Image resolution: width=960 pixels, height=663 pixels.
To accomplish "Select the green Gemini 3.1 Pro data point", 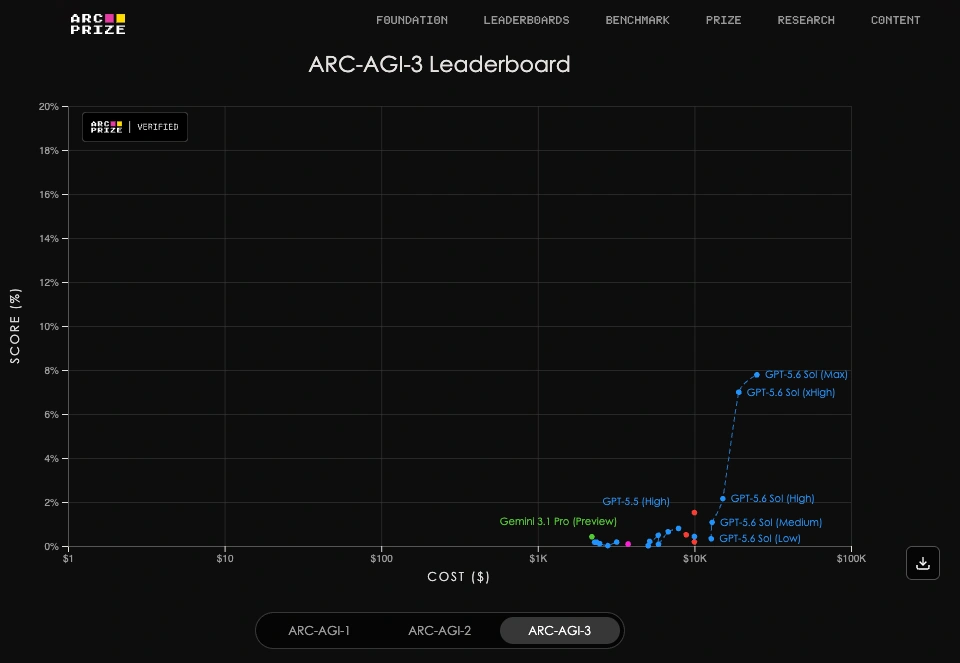I will point(591,537).
